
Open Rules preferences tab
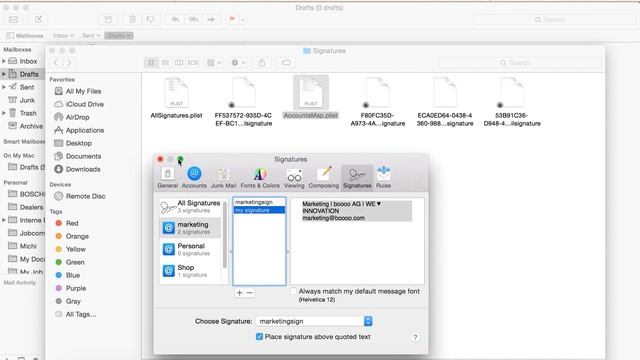click(383, 177)
